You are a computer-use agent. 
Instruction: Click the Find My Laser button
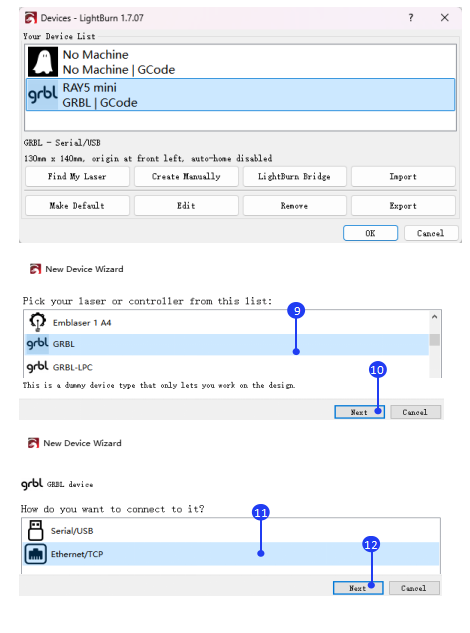coord(77,176)
